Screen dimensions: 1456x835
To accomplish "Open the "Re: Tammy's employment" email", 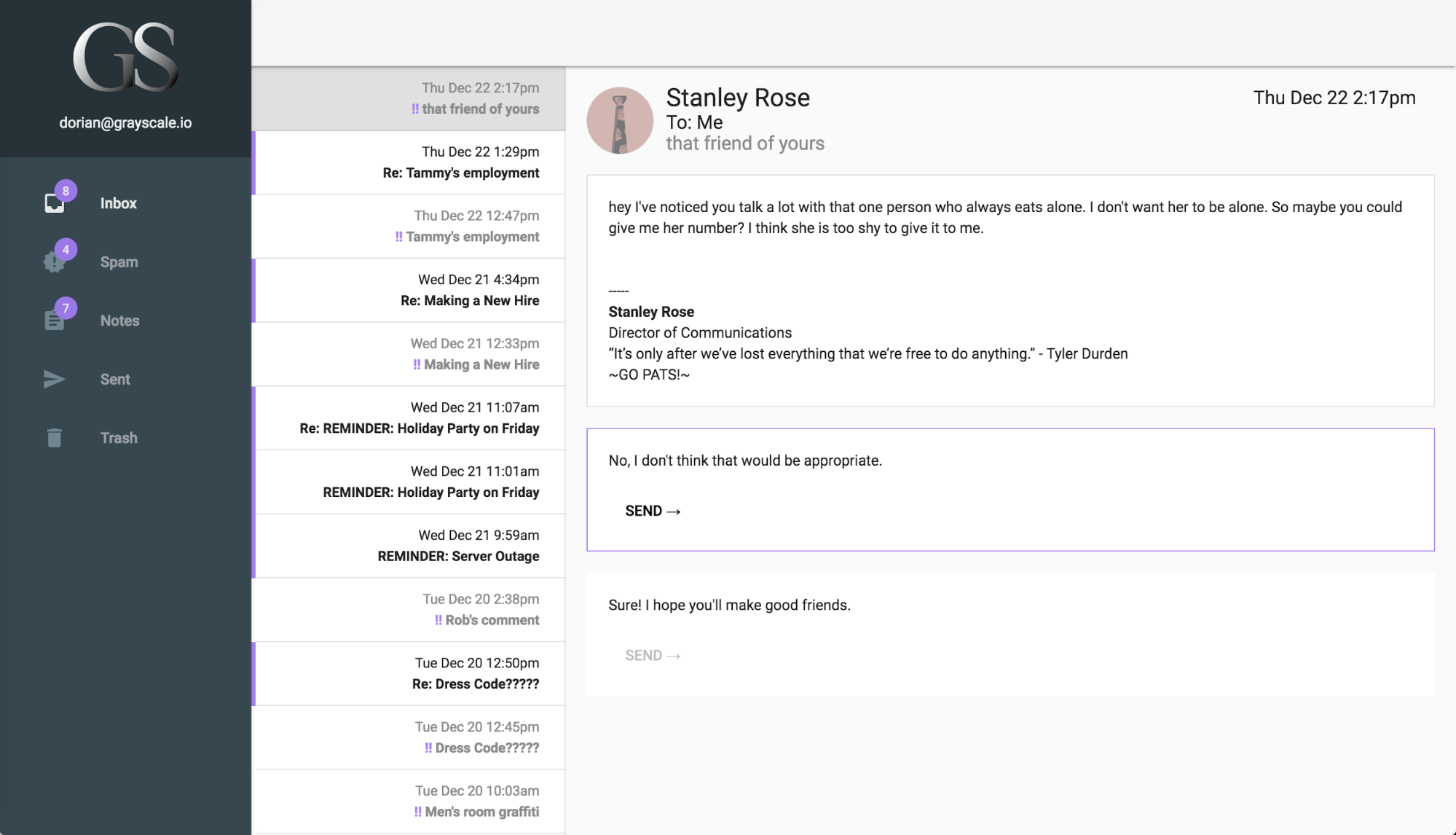I will click(409, 162).
